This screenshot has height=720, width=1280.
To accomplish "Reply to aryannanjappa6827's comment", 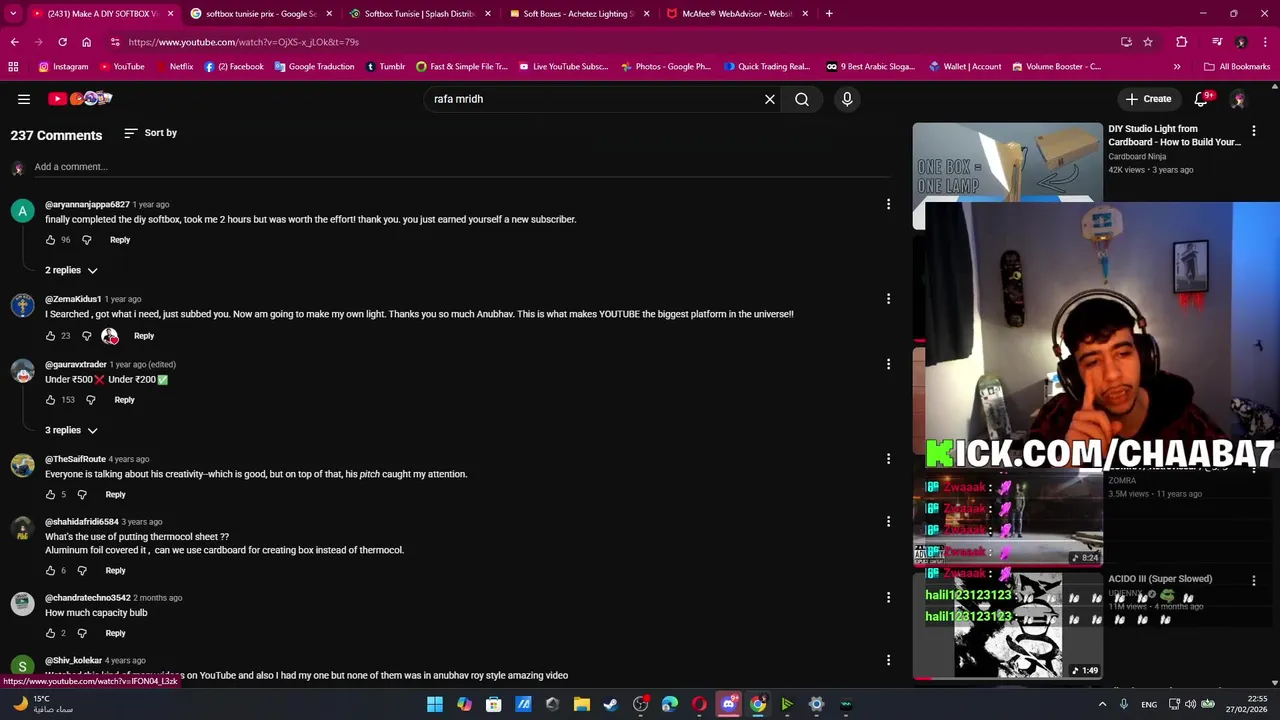I will pyautogui.click(x=120, y=240).
